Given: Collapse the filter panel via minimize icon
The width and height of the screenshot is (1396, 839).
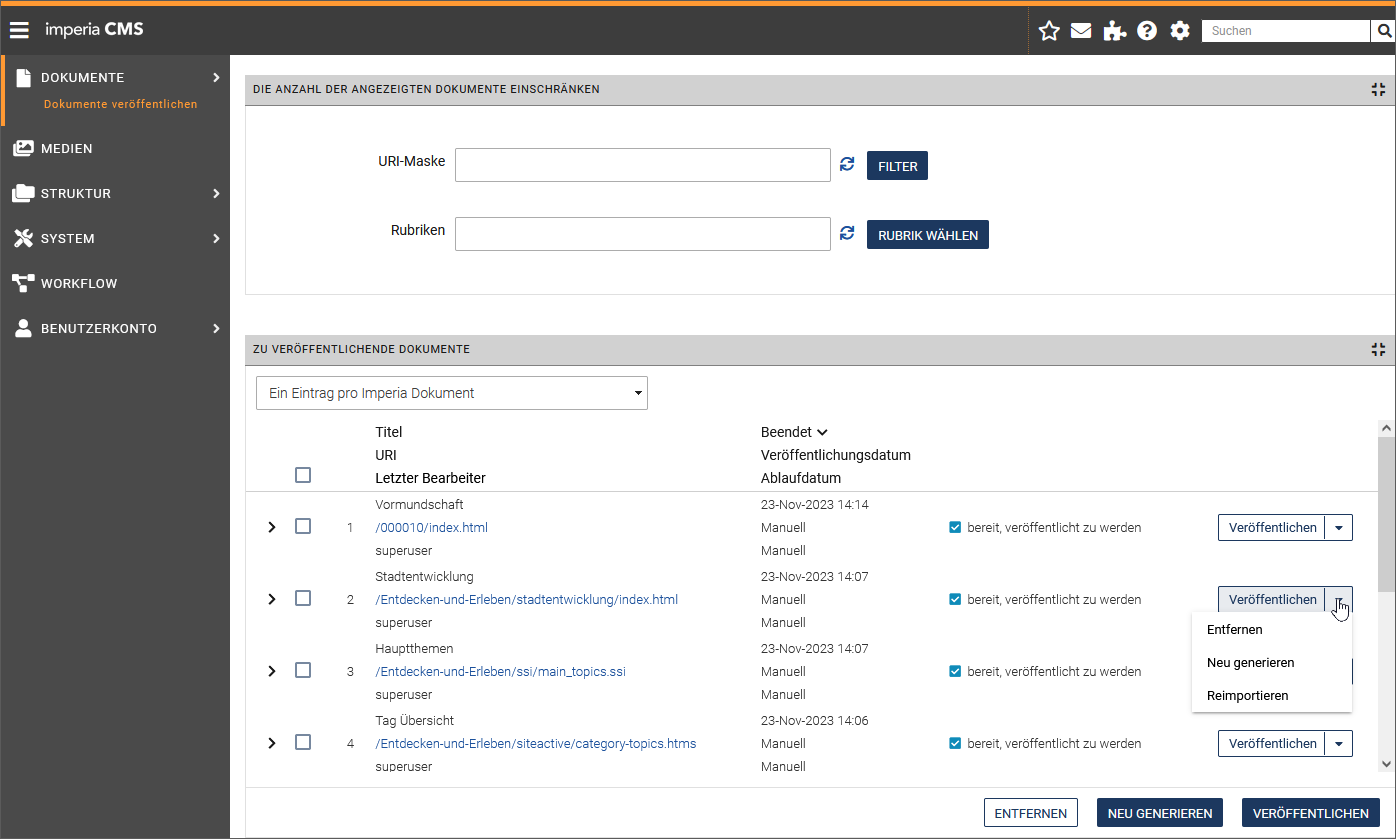Looking at the screenshot, I should pos(1379,89).
